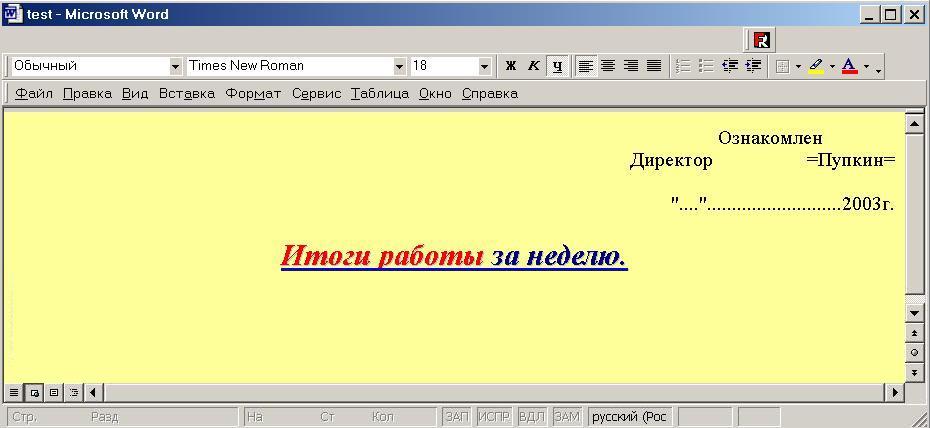Click the русский language status indicator

629,417
